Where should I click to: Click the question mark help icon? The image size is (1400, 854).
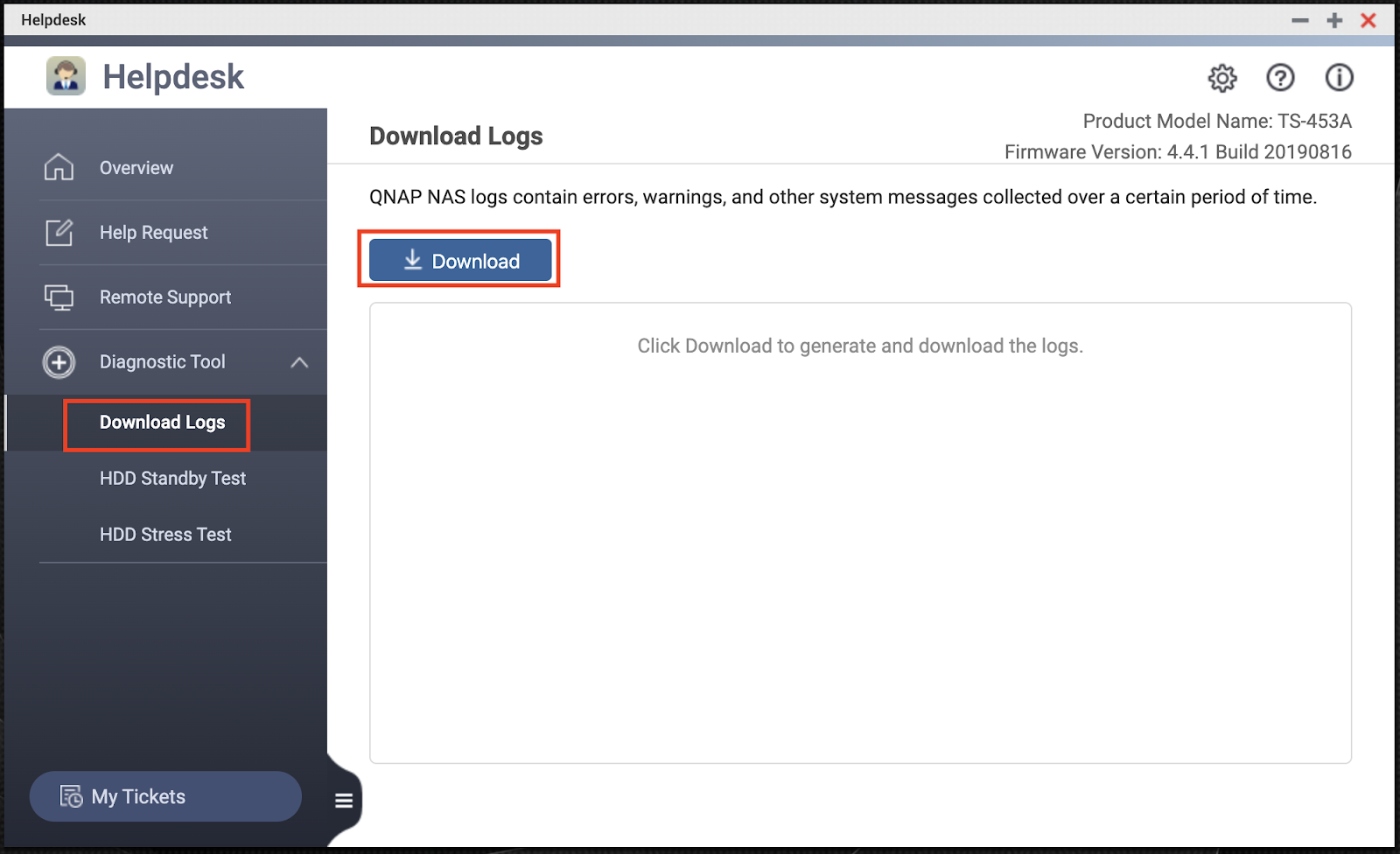tap(1280, 78)
